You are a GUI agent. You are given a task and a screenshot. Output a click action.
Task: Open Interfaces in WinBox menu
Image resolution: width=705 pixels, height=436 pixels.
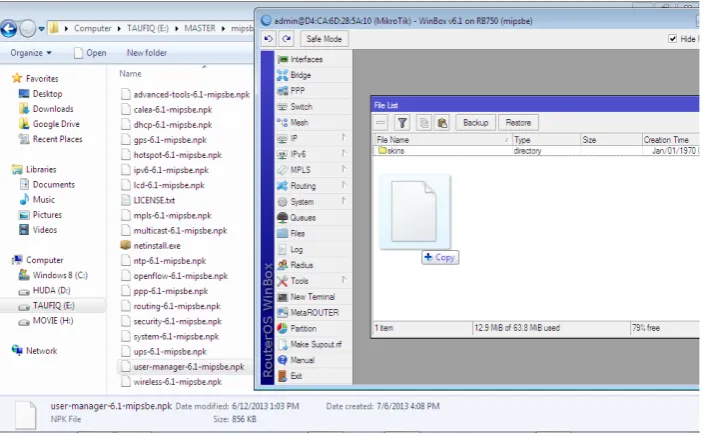coord(306,59)
